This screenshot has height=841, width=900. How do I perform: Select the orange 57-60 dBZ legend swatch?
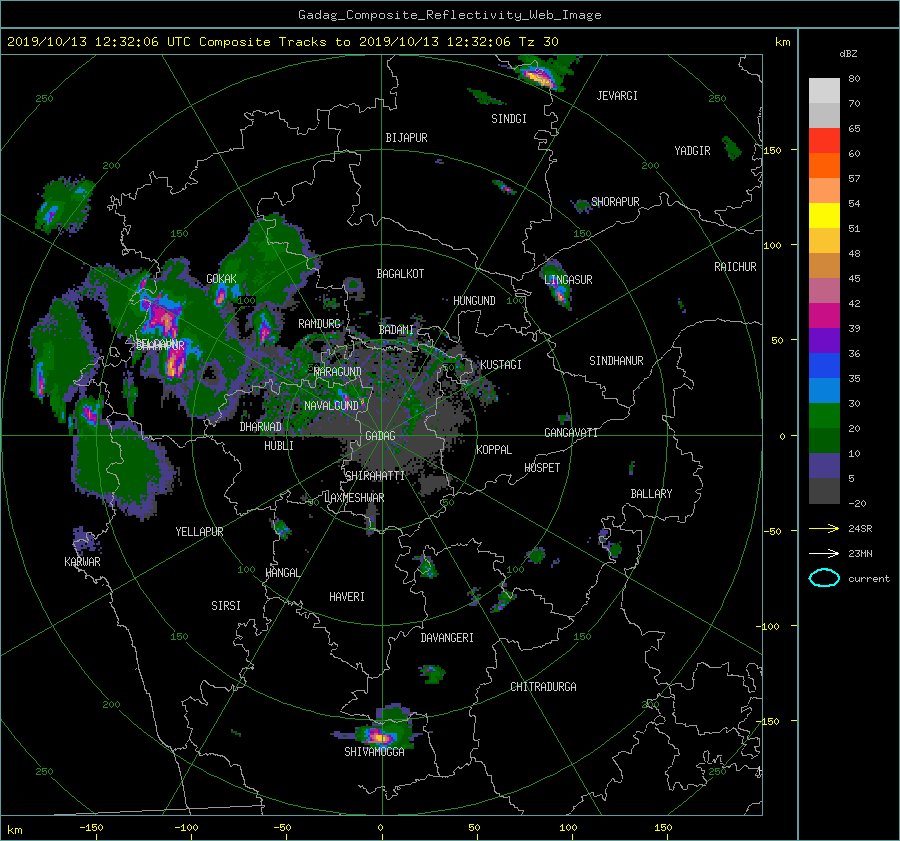pyautogui.click(x=824, y=166)
